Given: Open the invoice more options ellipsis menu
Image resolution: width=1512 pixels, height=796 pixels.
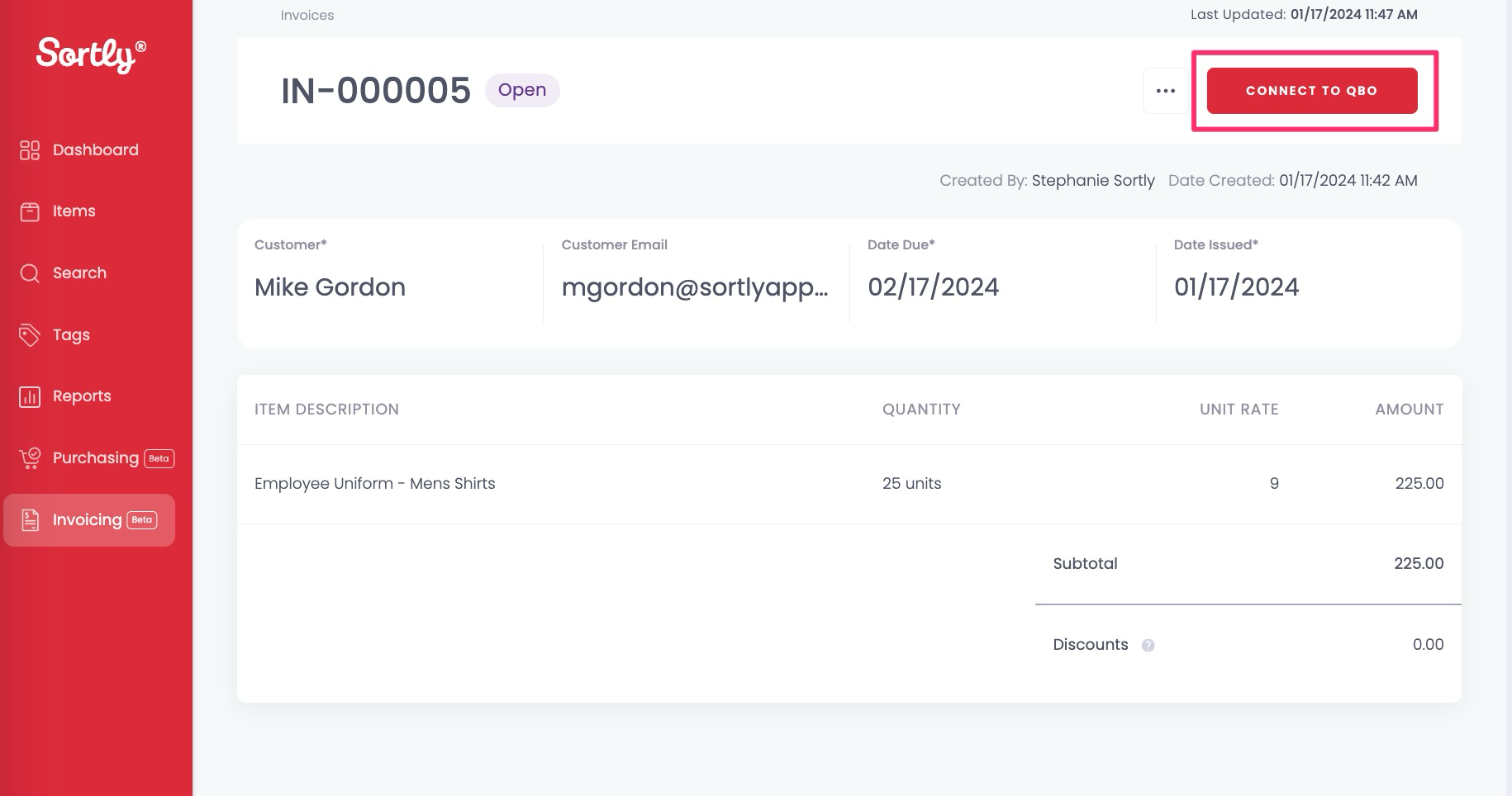Looking at the screenshot, I should pyautogui.click(x=1165, y=91).
